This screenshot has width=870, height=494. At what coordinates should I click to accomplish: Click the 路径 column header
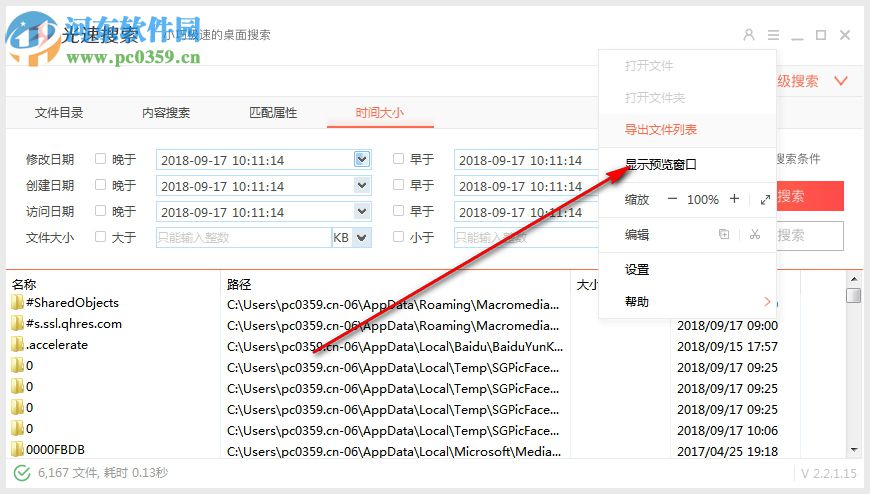click(x=239, y=285)
